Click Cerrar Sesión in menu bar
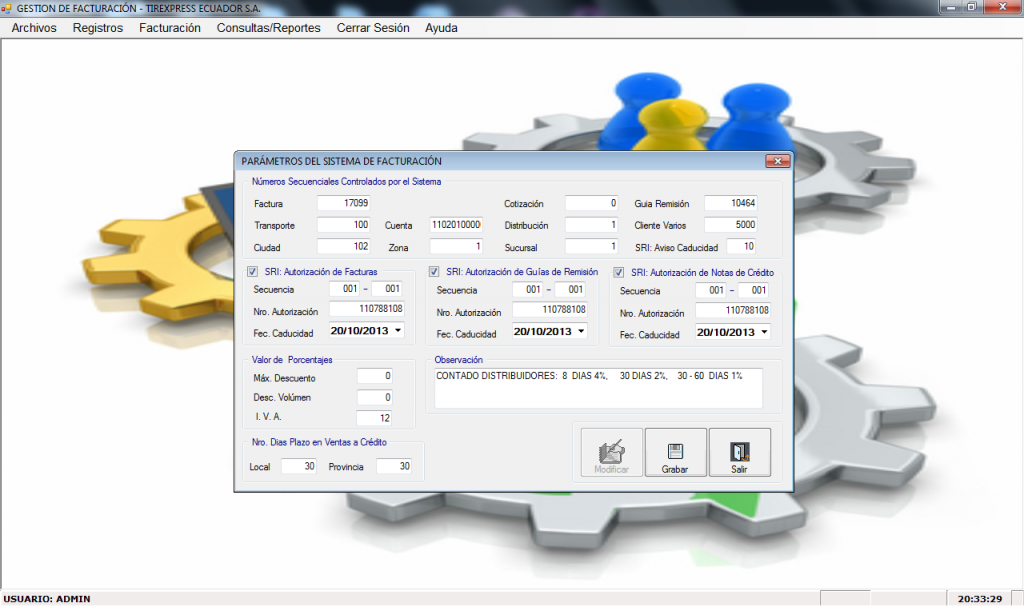1024x607 pixels. pyautogui.click(x=373, y=28)
